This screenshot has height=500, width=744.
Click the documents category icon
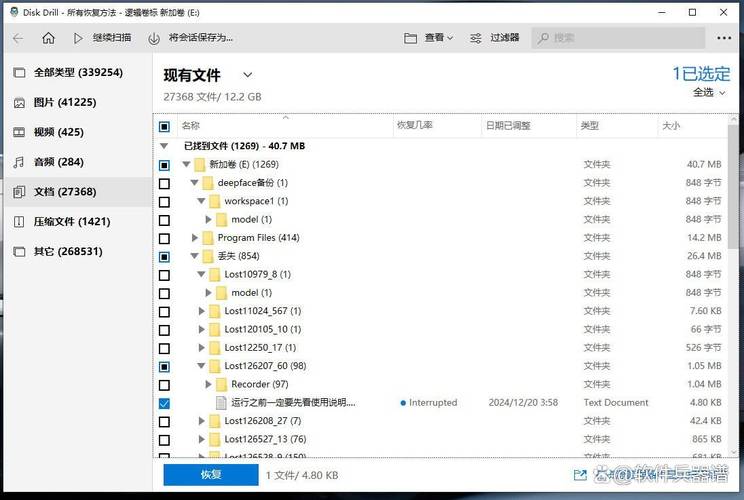point(19,192)
